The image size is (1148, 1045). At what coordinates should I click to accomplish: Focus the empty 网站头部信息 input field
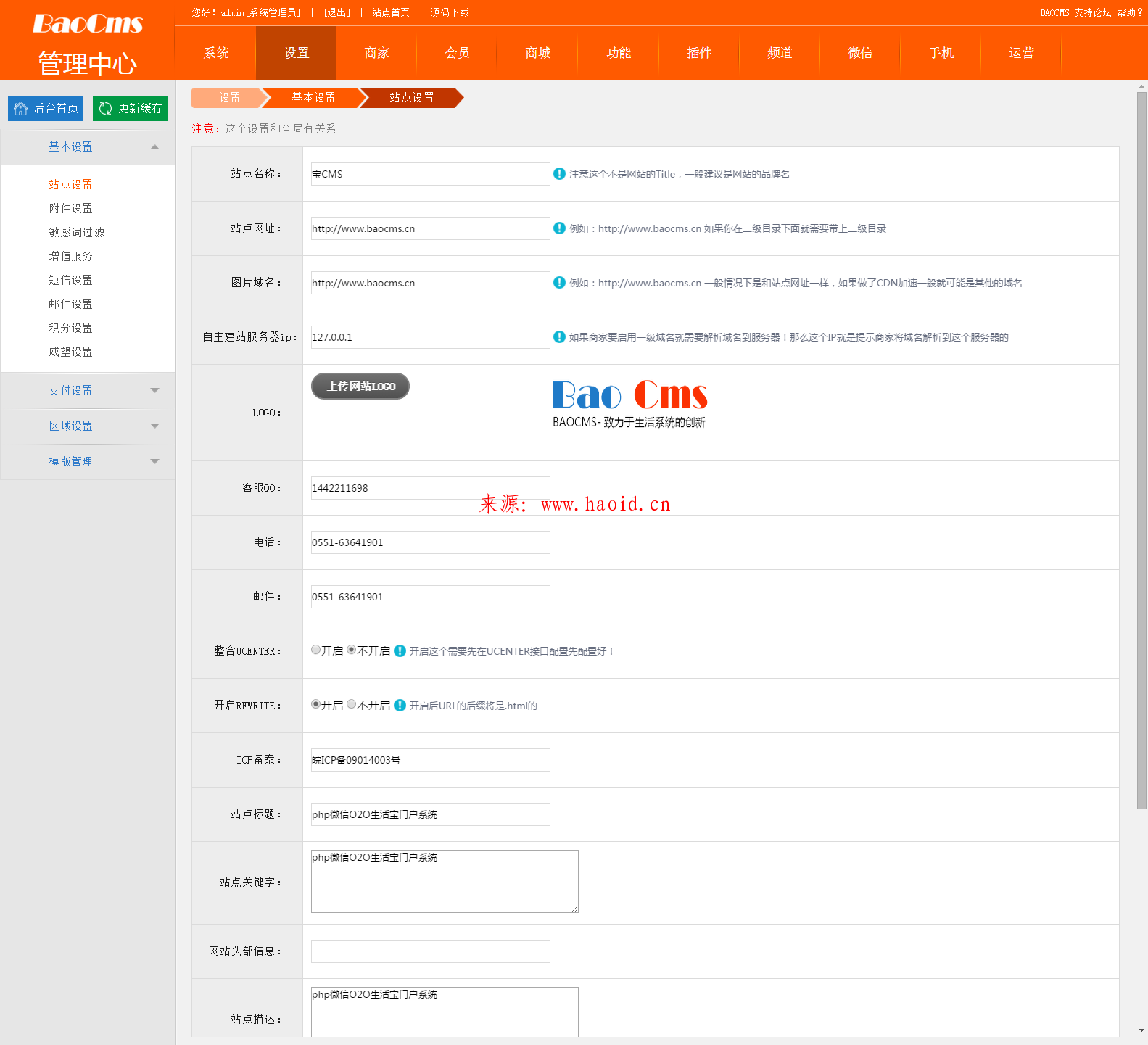[x=430, y=951]
